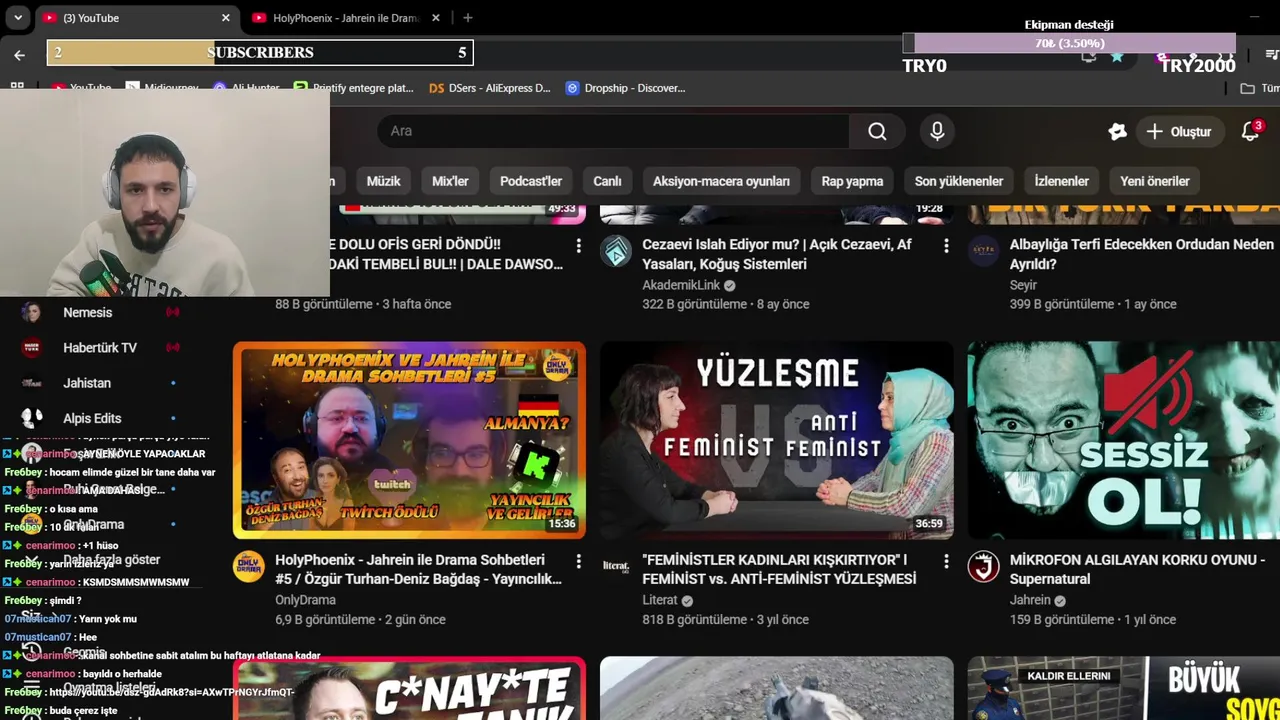1280x720 pixels.
Task: Open the all bookmarks folder
Action: coord(1259,88)
